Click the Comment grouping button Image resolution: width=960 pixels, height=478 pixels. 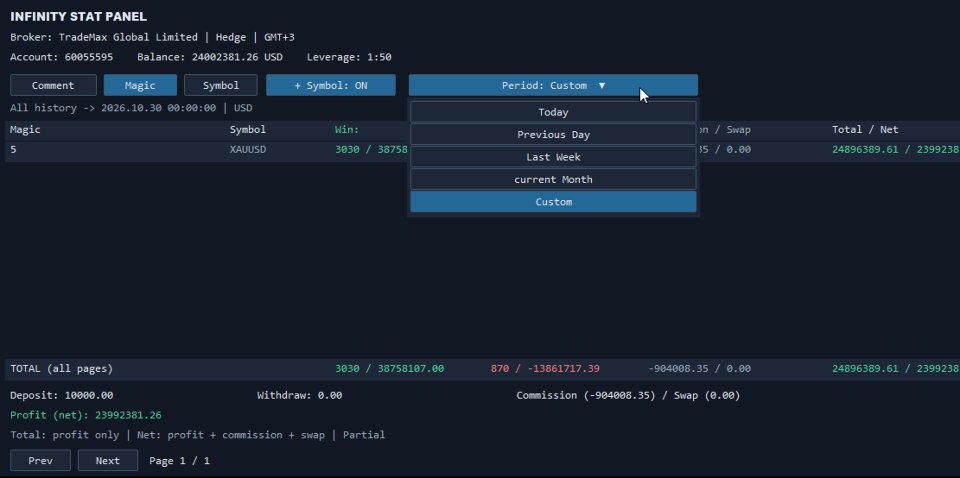pyautogui.click(x=53, y=85)
